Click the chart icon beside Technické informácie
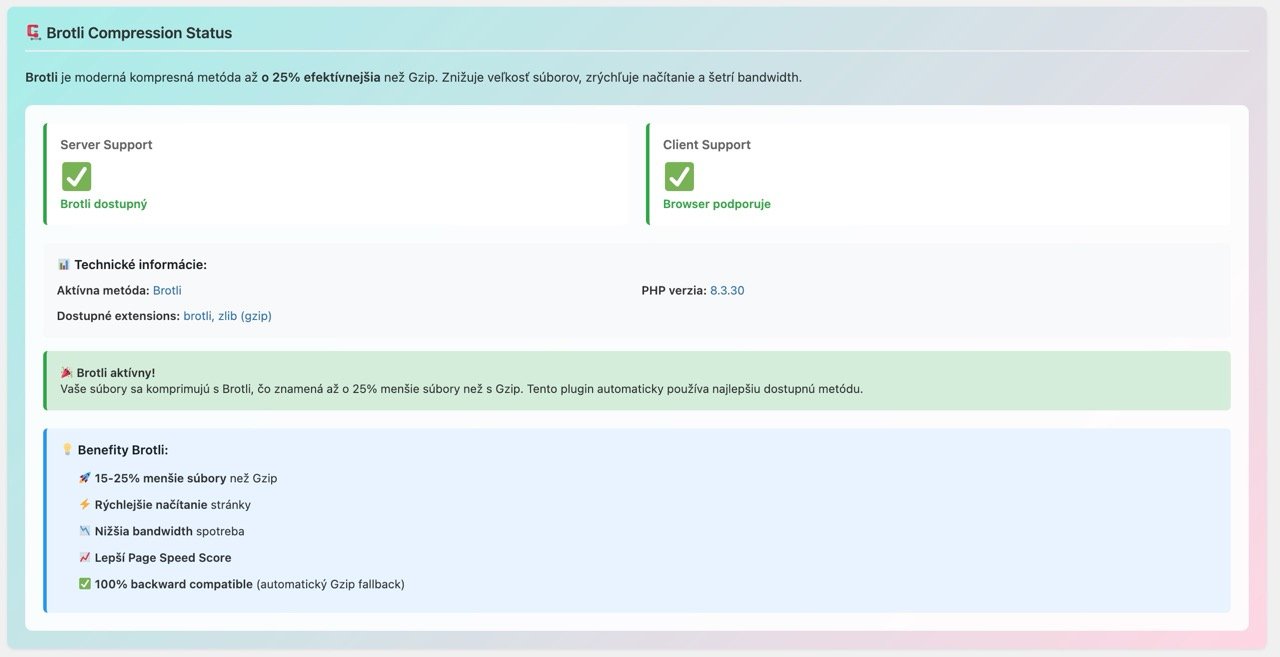 (x=63, y=265)
